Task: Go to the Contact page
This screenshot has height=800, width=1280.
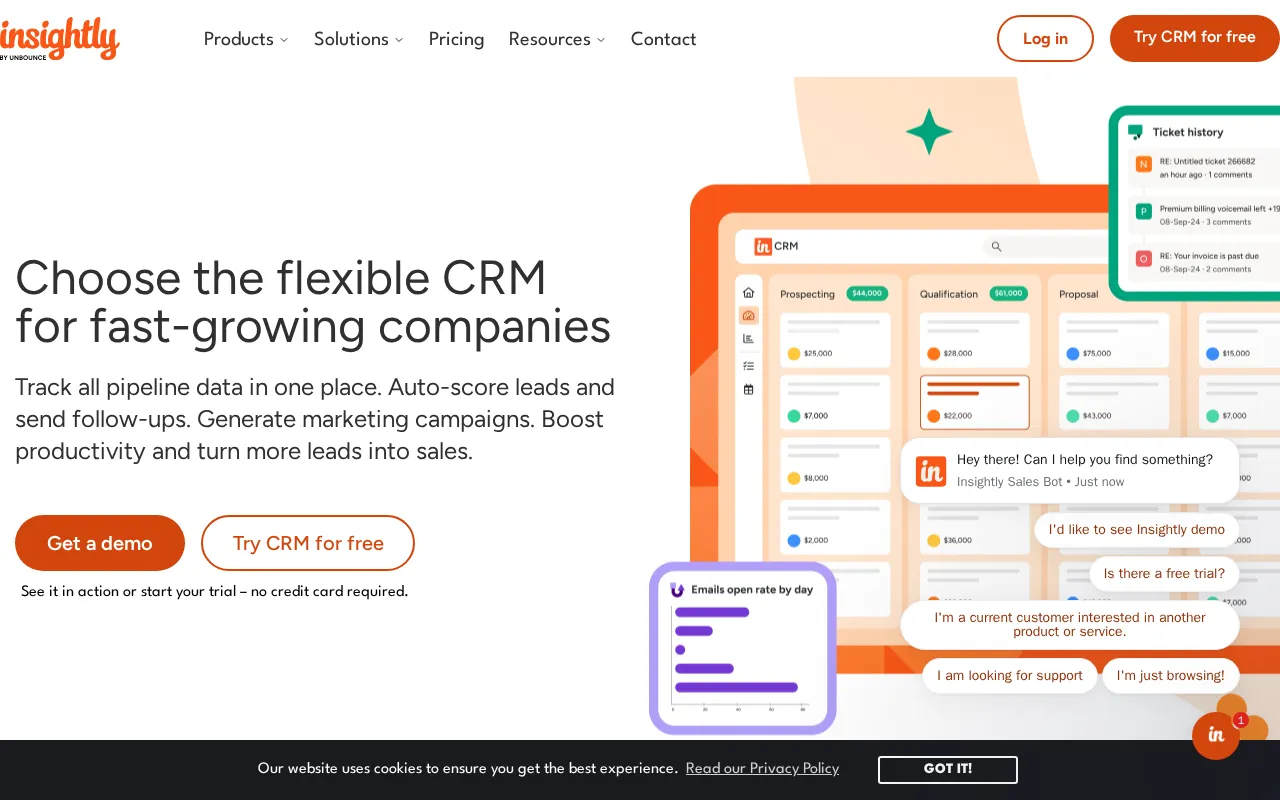Action: coord(663,39)
